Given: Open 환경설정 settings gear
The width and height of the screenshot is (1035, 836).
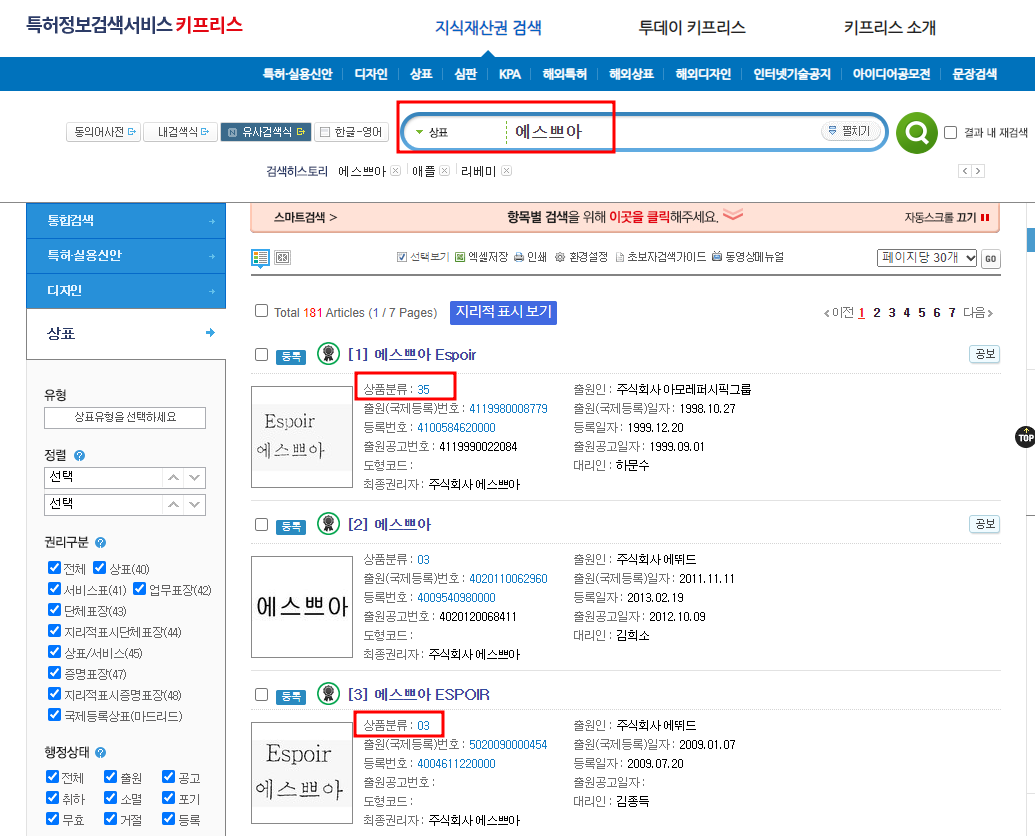Looking at the screenshot, I should click(x=560, y=257).
